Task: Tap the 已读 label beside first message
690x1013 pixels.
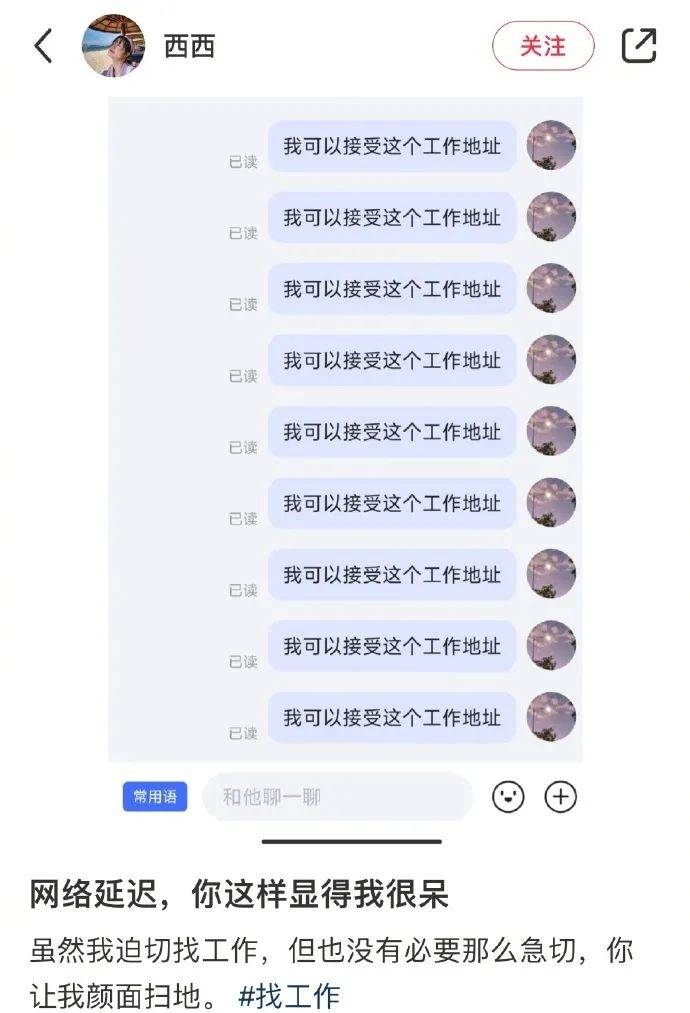Action: [x=243, y=162]
